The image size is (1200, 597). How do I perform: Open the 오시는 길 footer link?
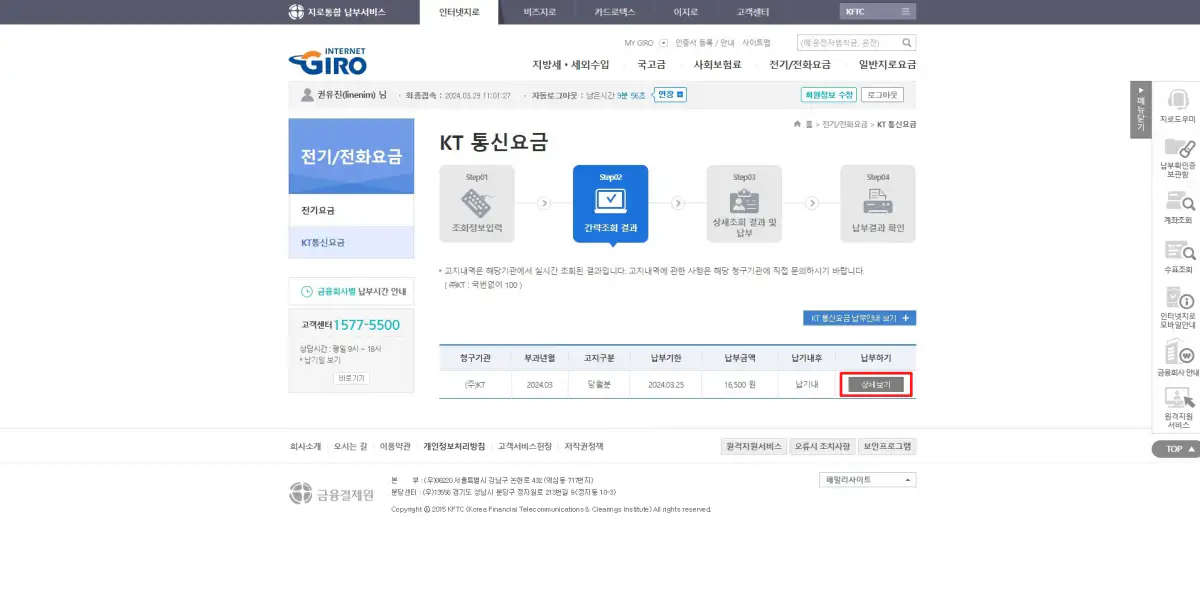tap(350, 447)
